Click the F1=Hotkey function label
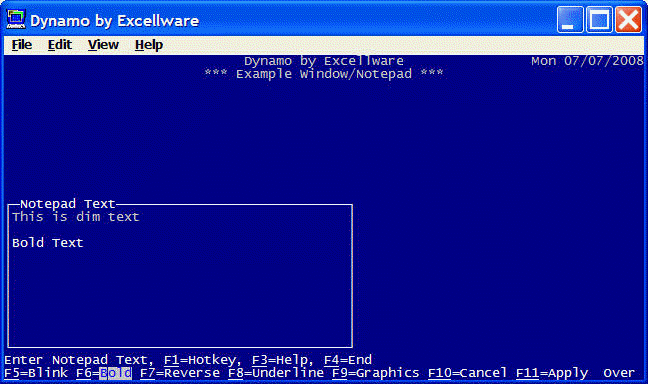This screenshot has width=648, height=384. 200,360
